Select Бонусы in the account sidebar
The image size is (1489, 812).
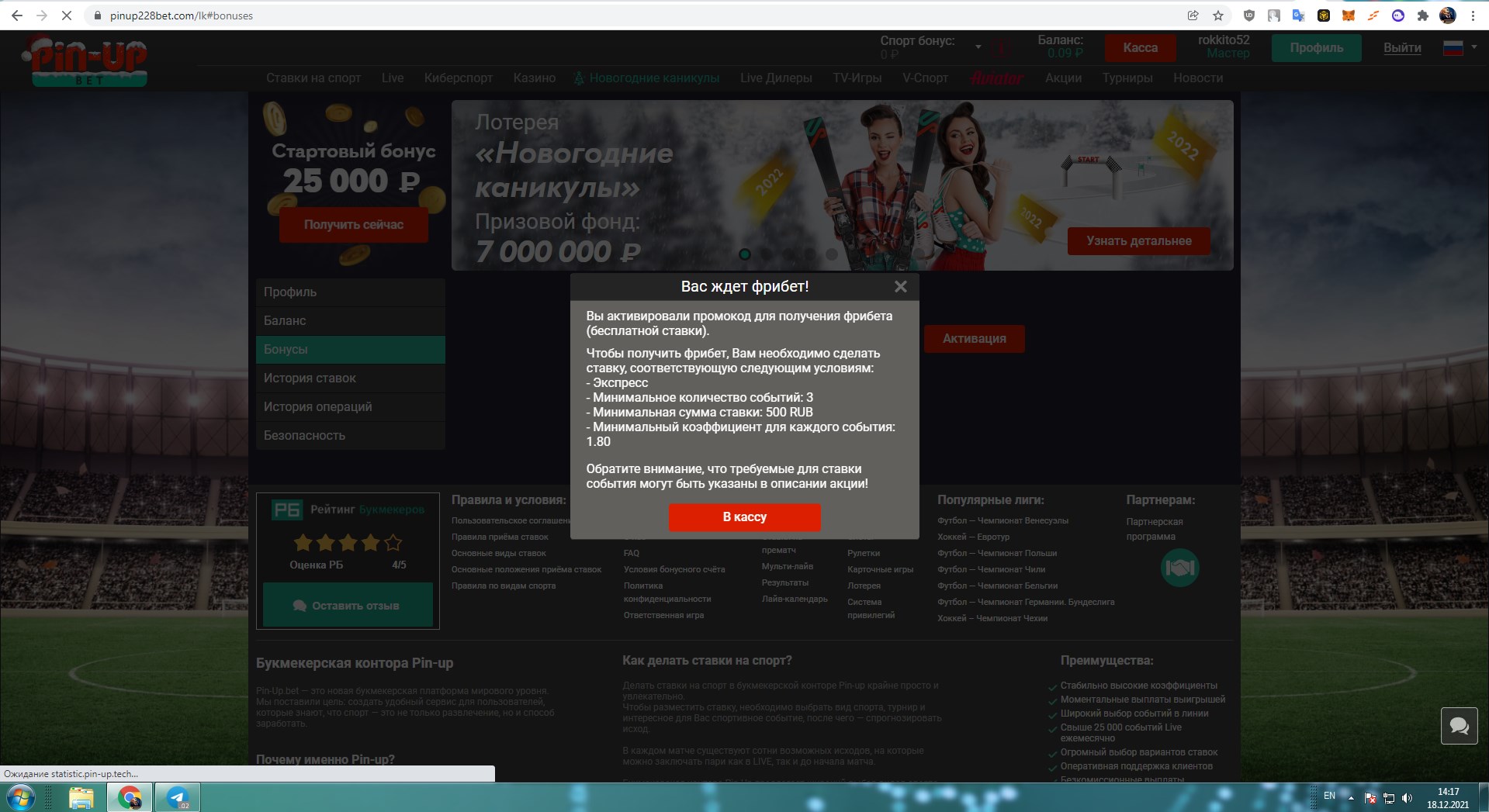[x=351, y=350]
